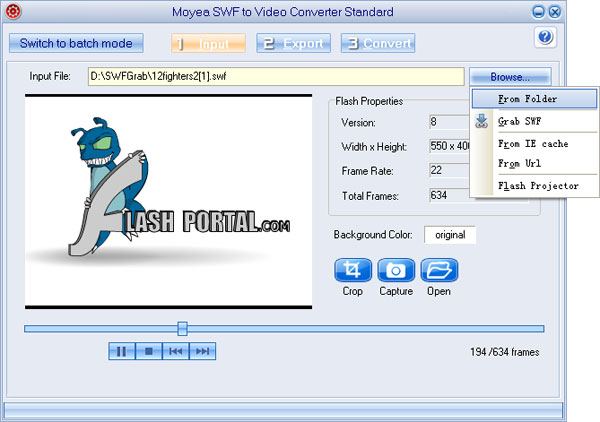Click the Flash Portal preview image
The height and width of the screenshot is (422, 600).
168,201
